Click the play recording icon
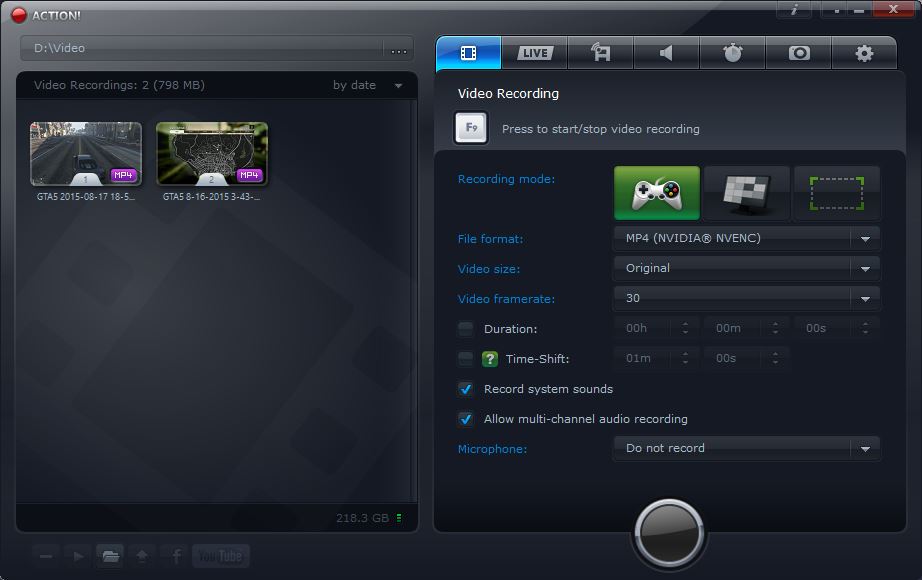The height and width of the screenshot is (580, 922). coord(78,556)
